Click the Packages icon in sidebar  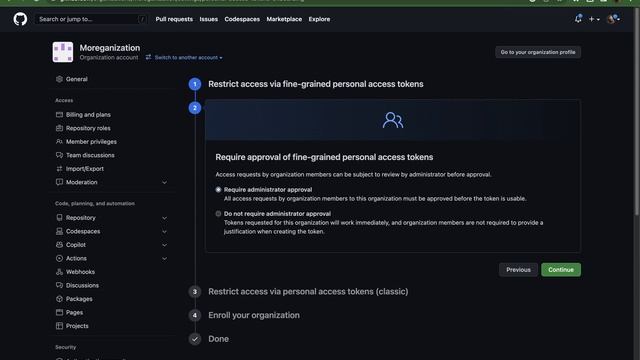click(59, 299)
